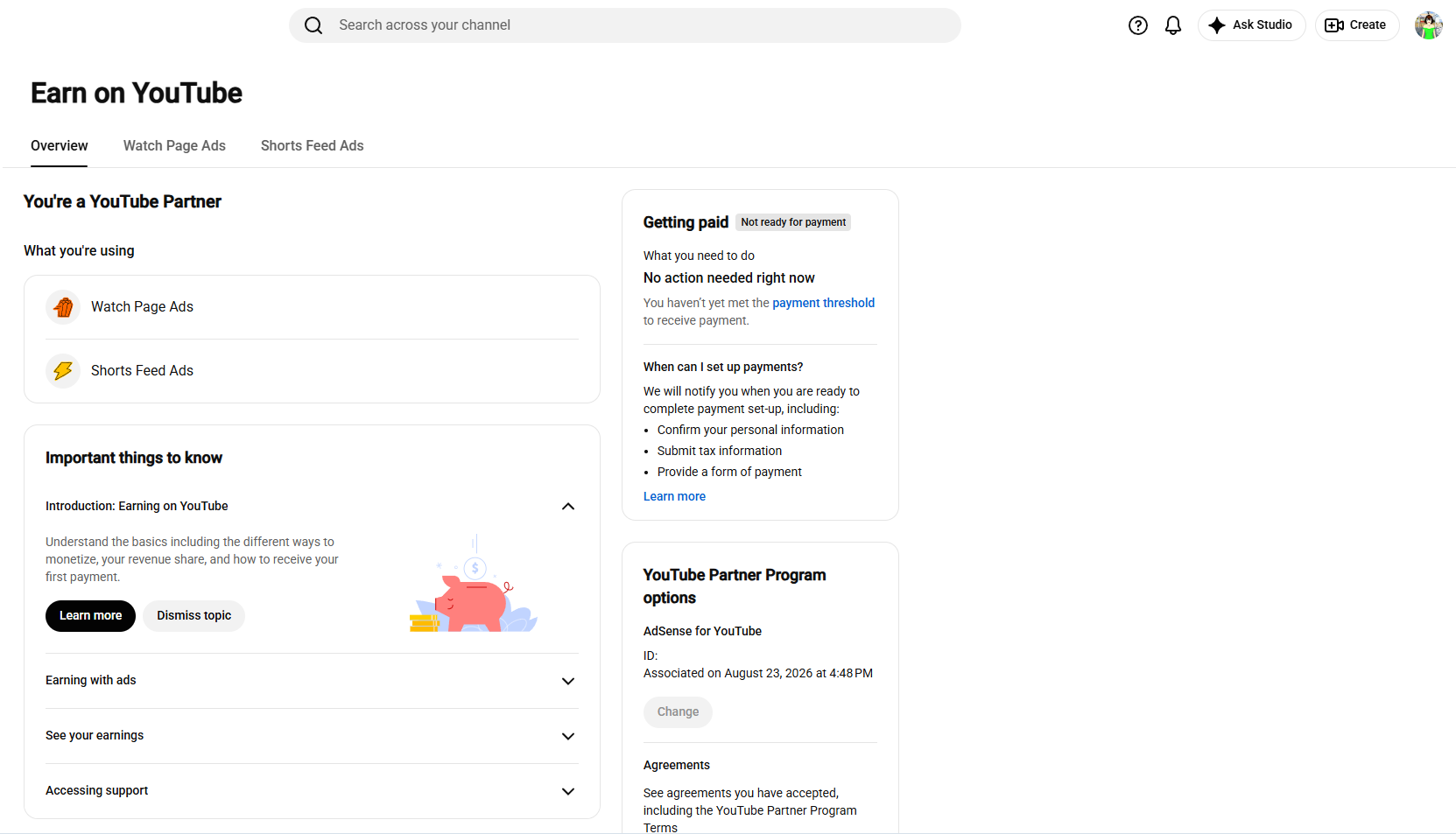Switch to the Overview tab
The width and height of the screenshot is (1456, 834).
tap(60, 146)
